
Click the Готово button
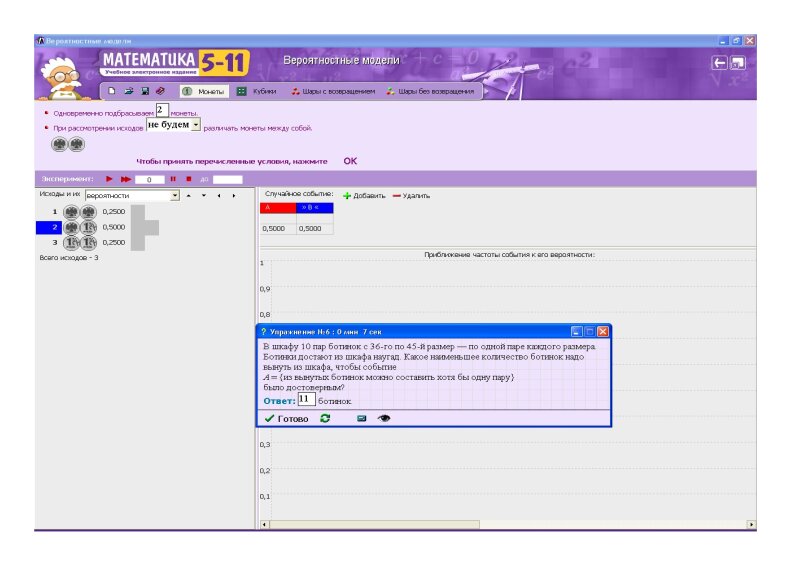tap(287, 418)
